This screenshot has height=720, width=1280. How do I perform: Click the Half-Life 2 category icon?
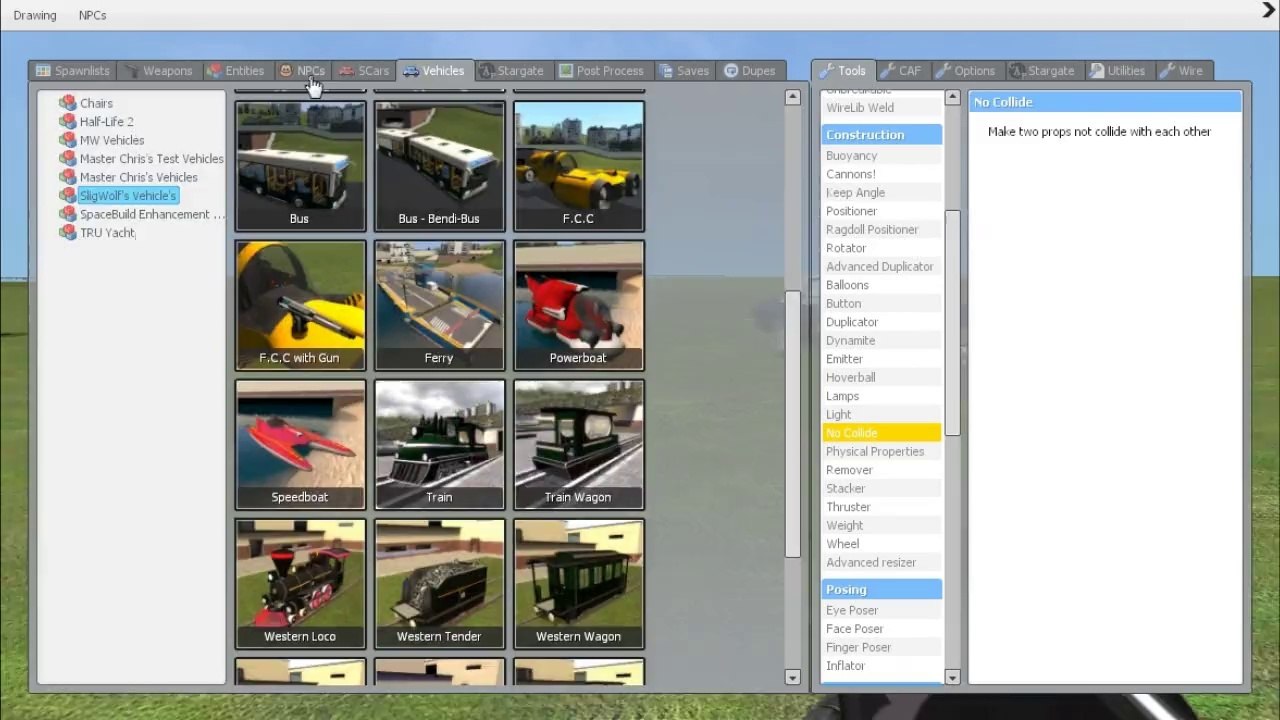tap(68, 122)
